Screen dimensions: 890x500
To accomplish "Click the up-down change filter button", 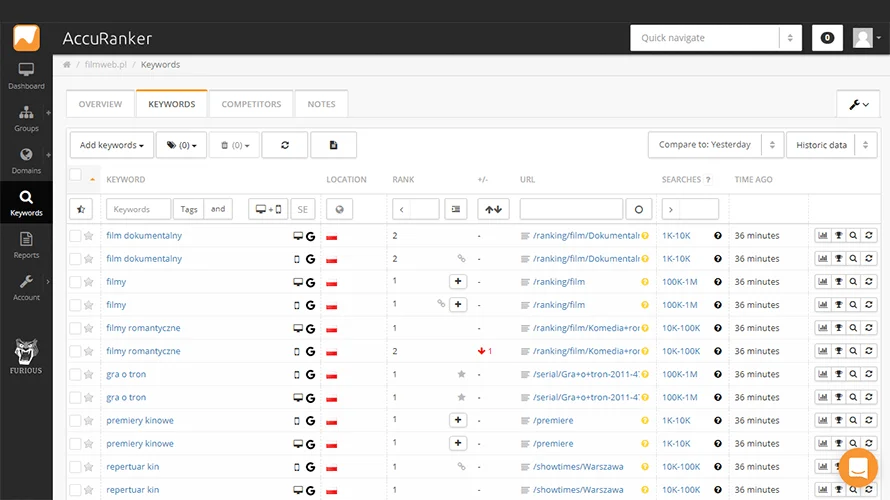I will [493, 209].
